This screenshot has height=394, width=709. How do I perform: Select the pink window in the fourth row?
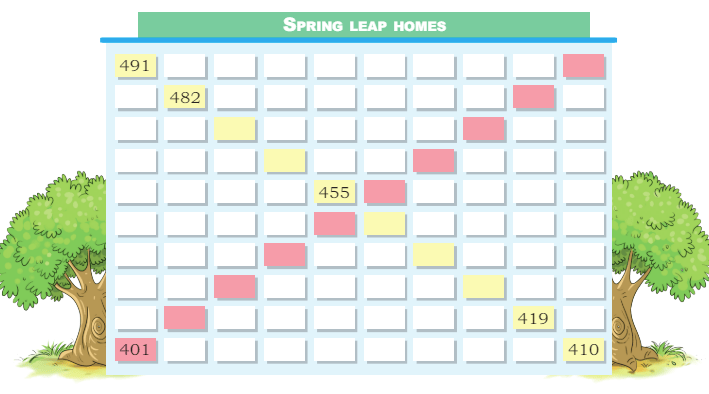coord(433,161)
